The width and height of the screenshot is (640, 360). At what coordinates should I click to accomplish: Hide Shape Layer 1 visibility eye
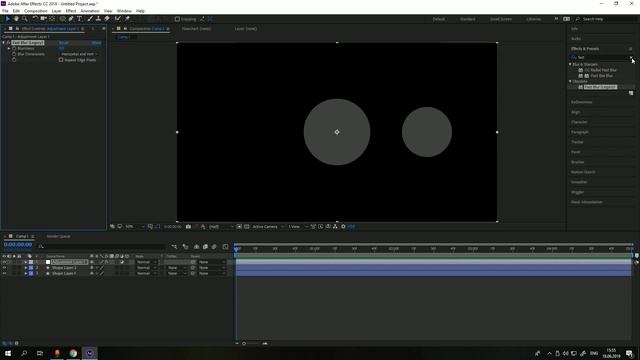(x=4, y=273)
